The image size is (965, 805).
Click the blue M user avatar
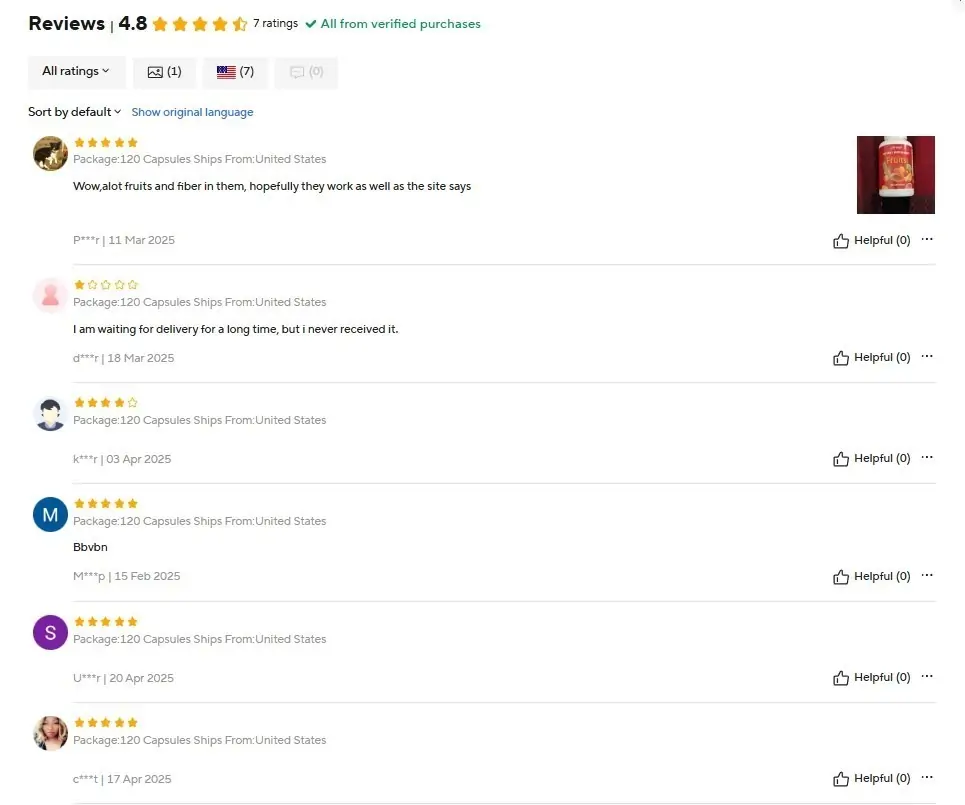(50, 515)
